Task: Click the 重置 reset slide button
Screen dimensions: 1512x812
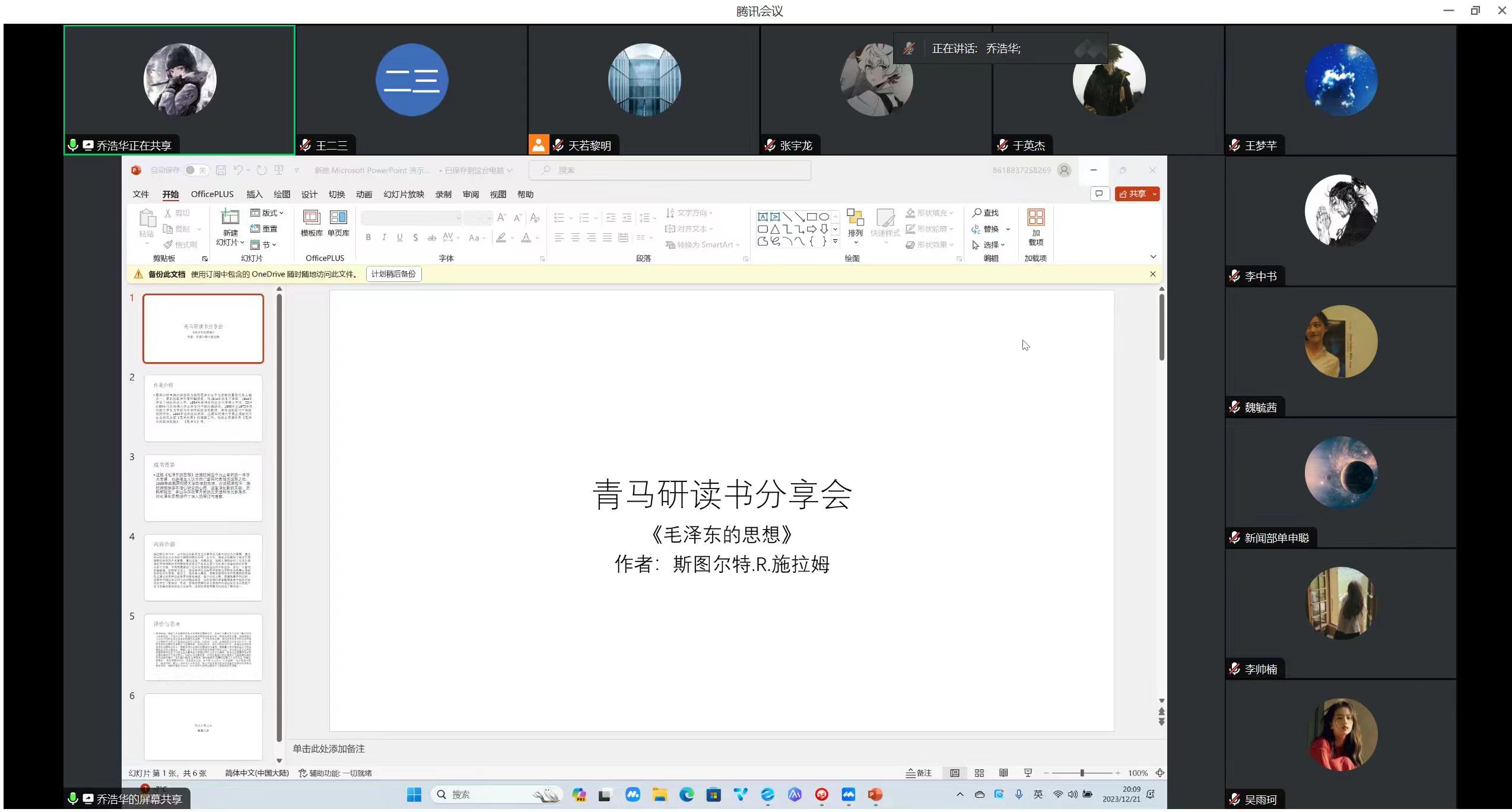Action: pyautogui.click(x=264, y=229)
